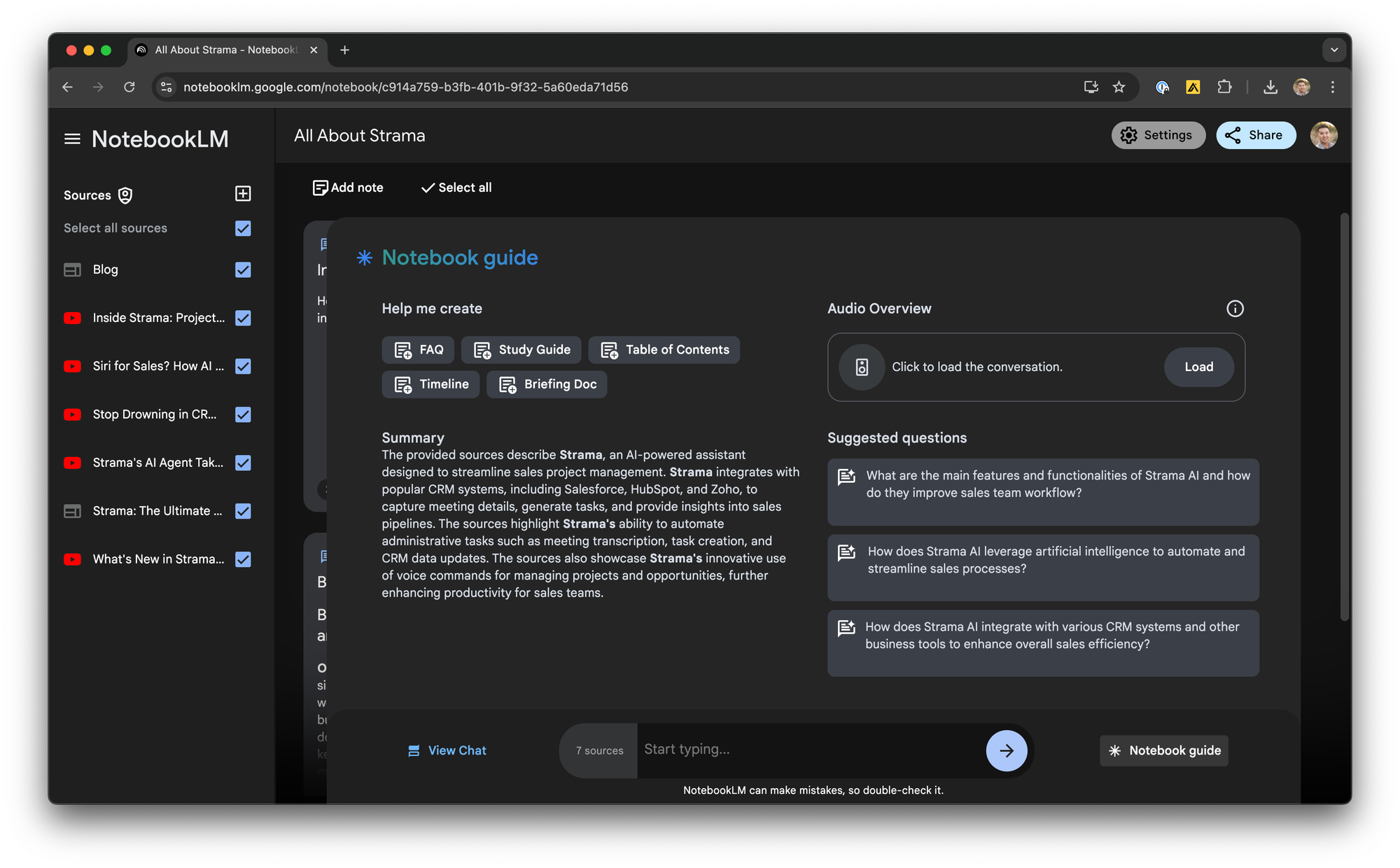Image resolution: width=1400 pixels, height=868 pixels.
Task: Toggle the Notebook guide button at bottom
Action: point(1164,750)
